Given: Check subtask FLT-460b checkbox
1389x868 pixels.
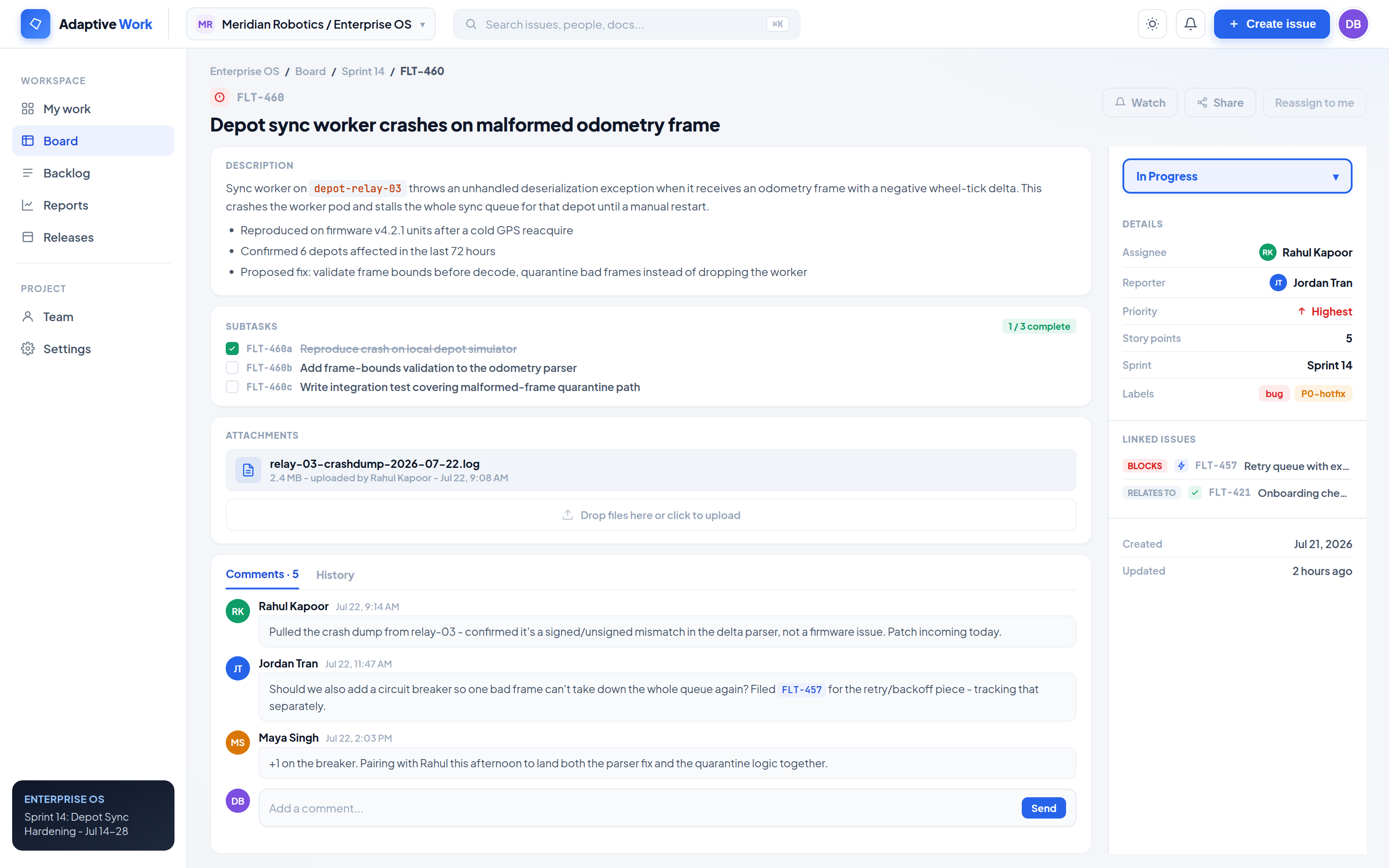Looking at the screenshot, I should 232,368.
